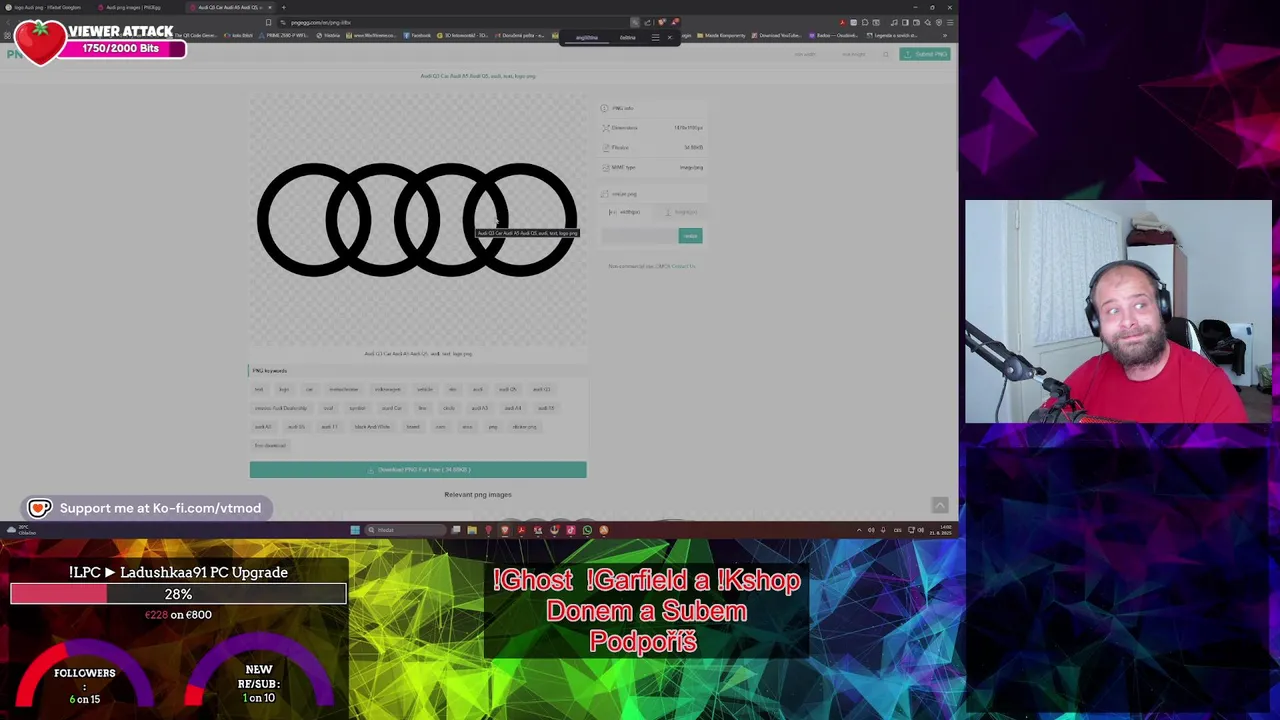Screen dimensions: 1280x720
Task: Click the bookmark icon in address bar
Action: click(x=268, y=22)
